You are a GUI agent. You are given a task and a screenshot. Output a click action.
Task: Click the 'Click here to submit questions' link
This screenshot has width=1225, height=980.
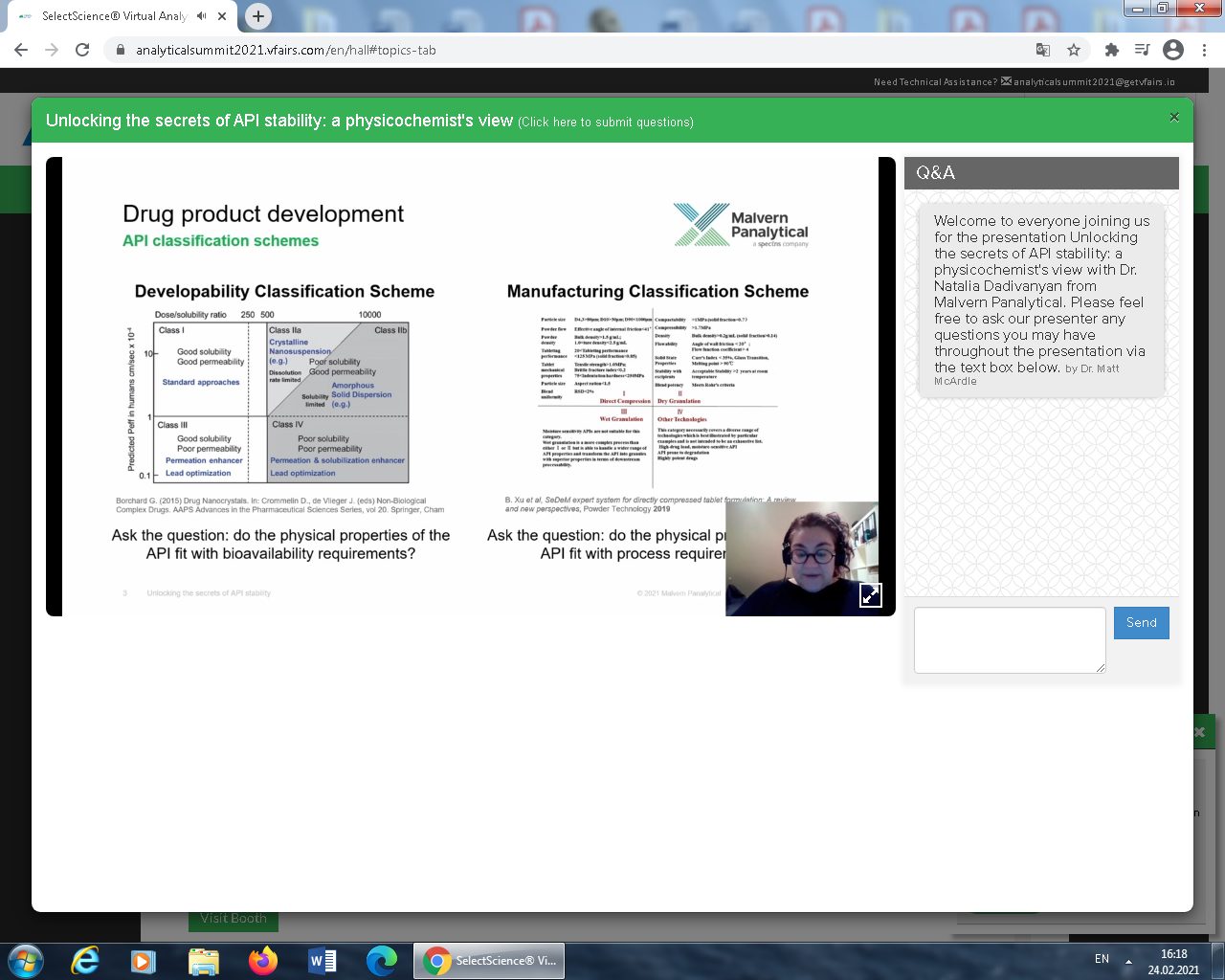[x=606, y=122]
